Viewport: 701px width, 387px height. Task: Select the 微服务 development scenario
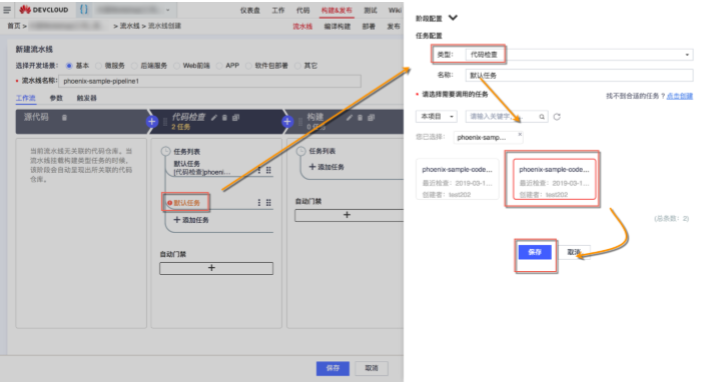pyautogui.click(x=98, y=66)
